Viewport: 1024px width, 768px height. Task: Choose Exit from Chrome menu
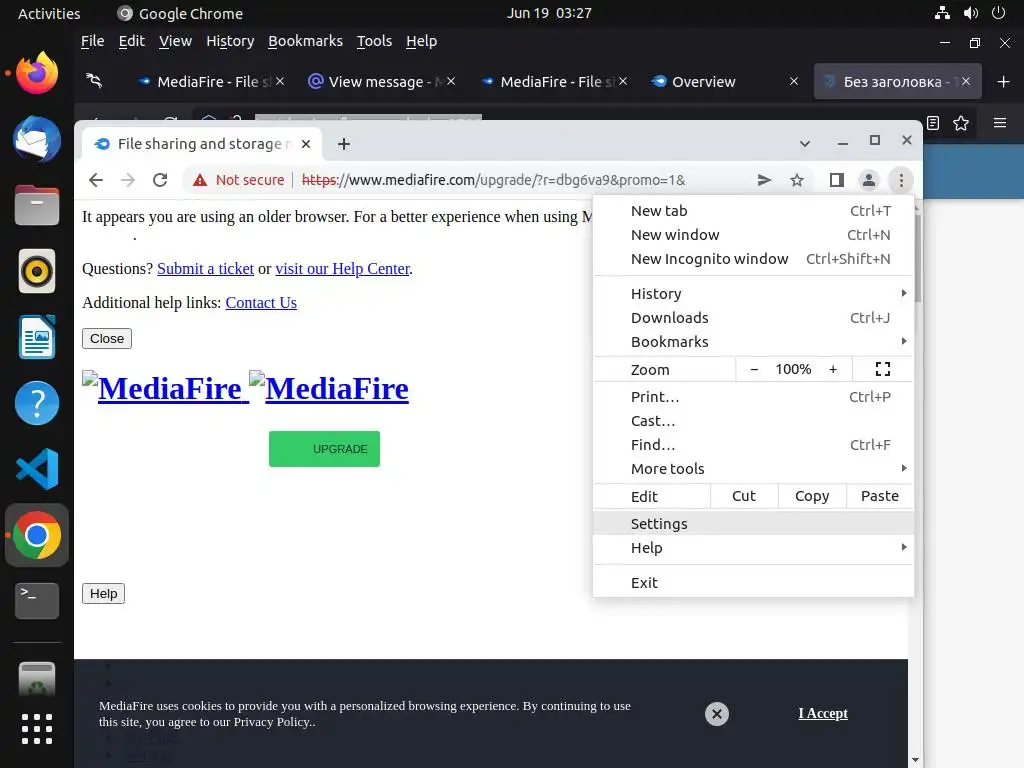753,583
